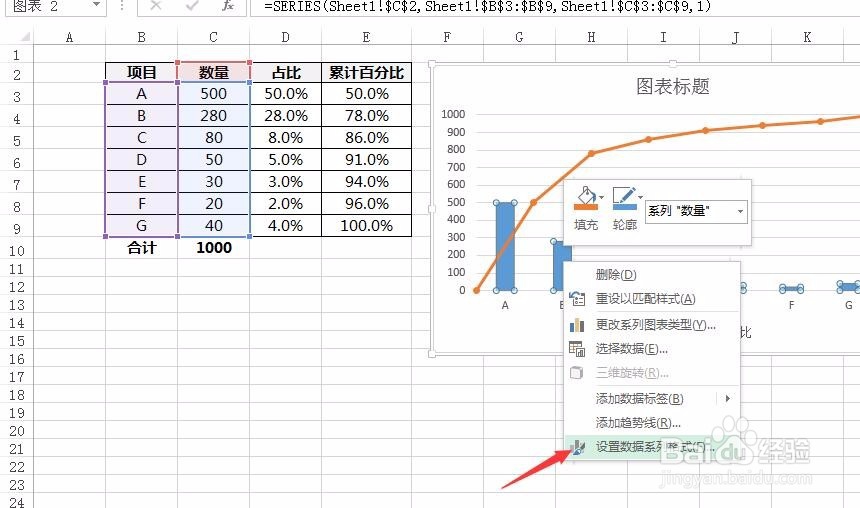Click the 项目 header cell
Screen dimensions: 860x508
pos(142,72)
